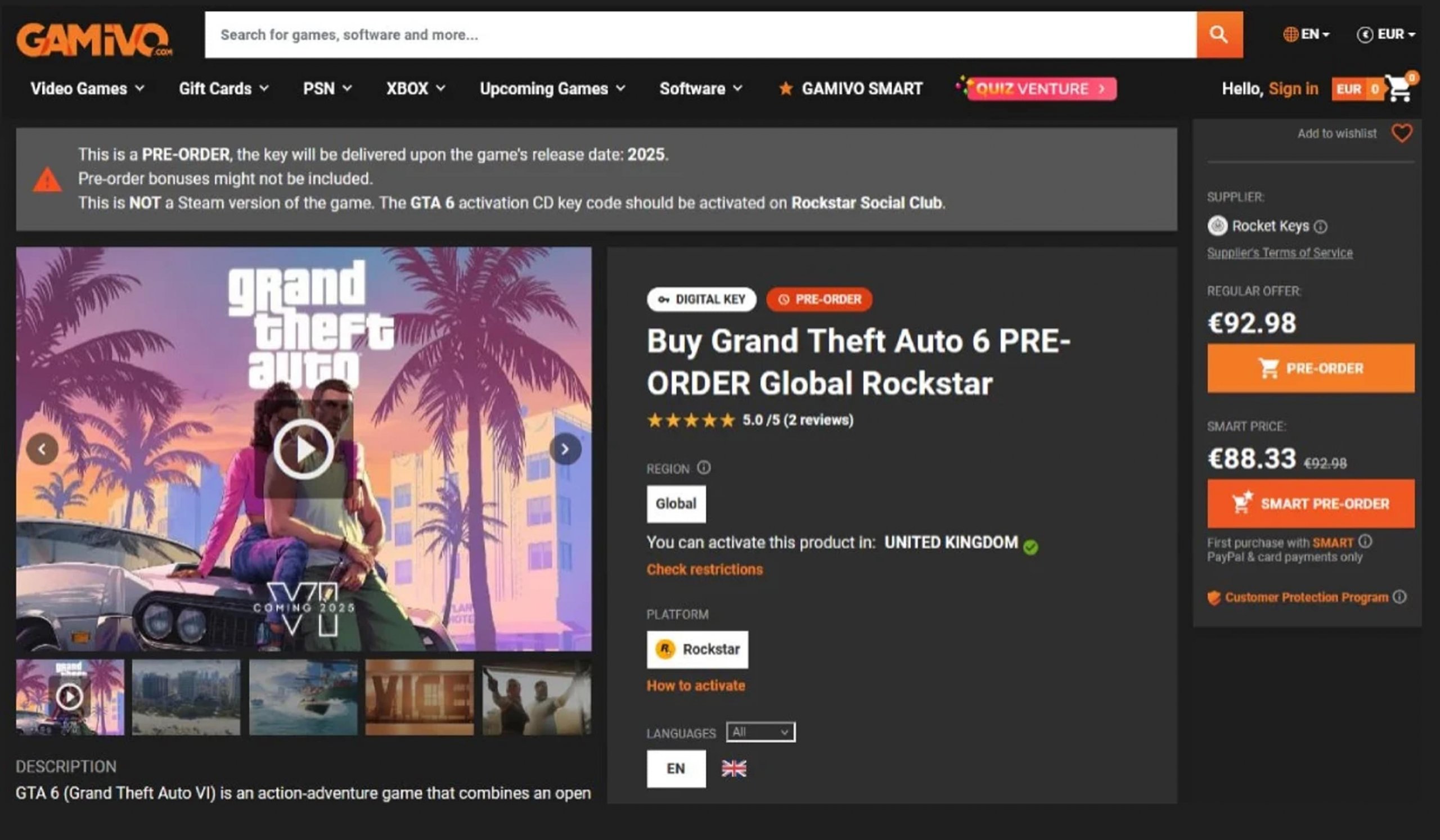This screenshot has width=1440, height=840.
Task: Open the Video Games menu
Action: pyautogui.click(x=87, y=88)
